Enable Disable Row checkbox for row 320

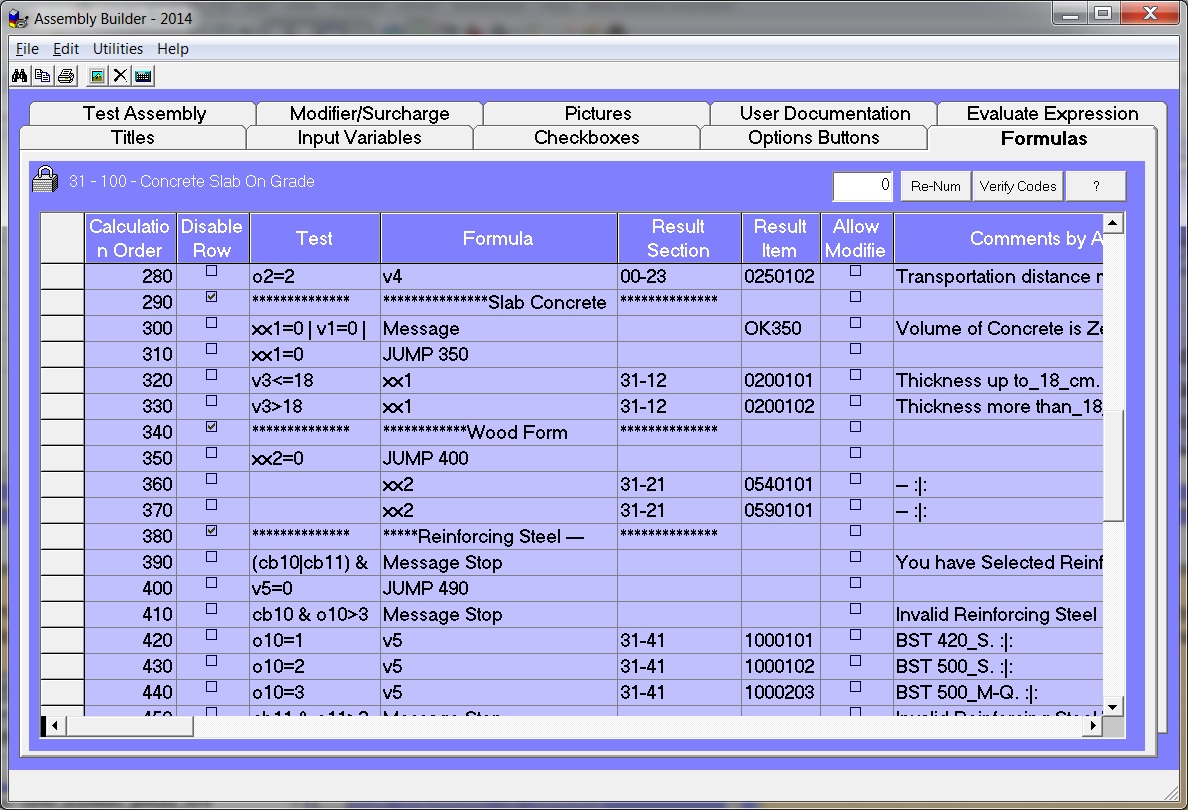[x=211, y=375]
